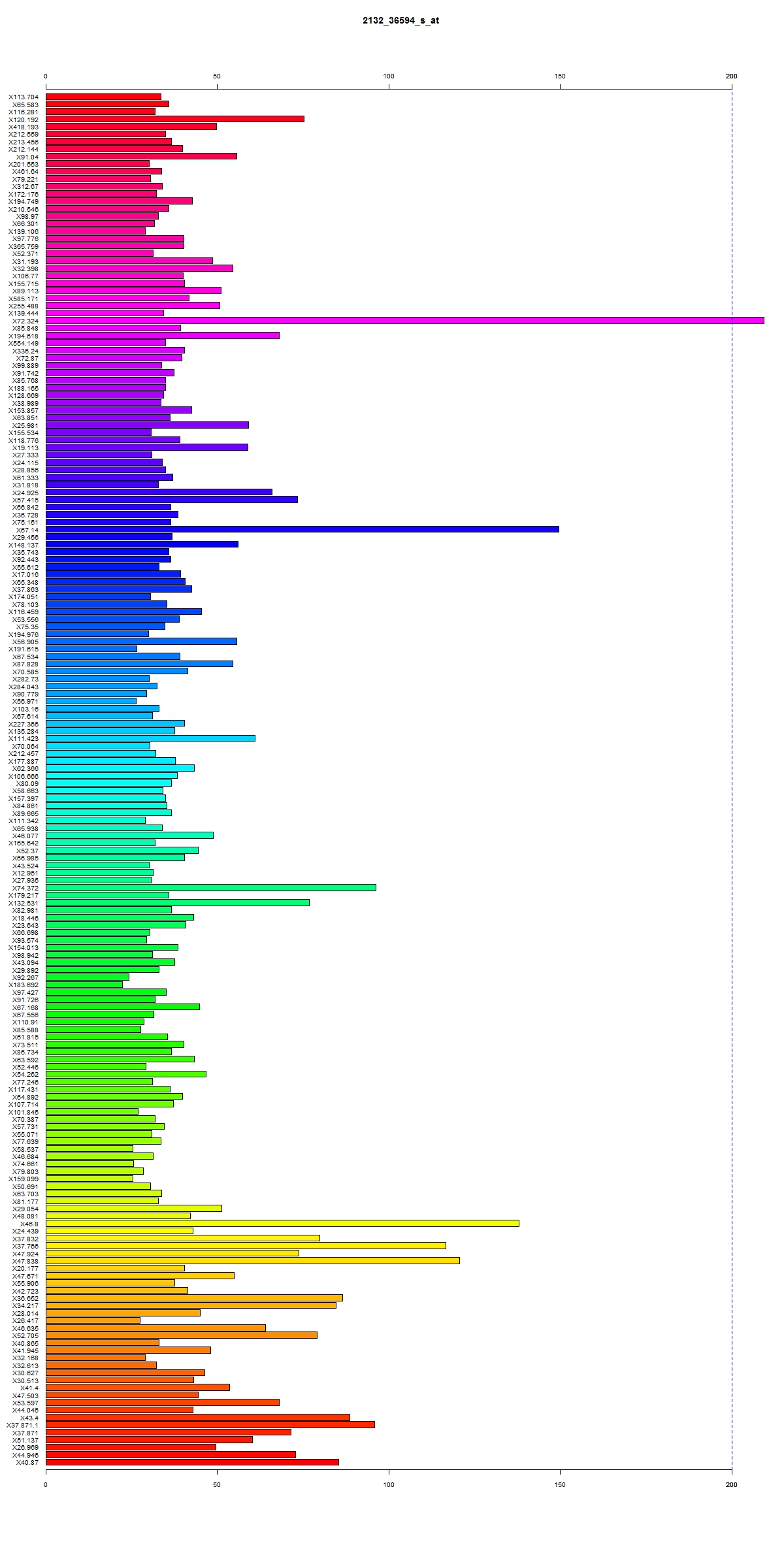Select the X87.828 row label
The width and height of the screenshot is (784, 1568).
tap(25, 664)
